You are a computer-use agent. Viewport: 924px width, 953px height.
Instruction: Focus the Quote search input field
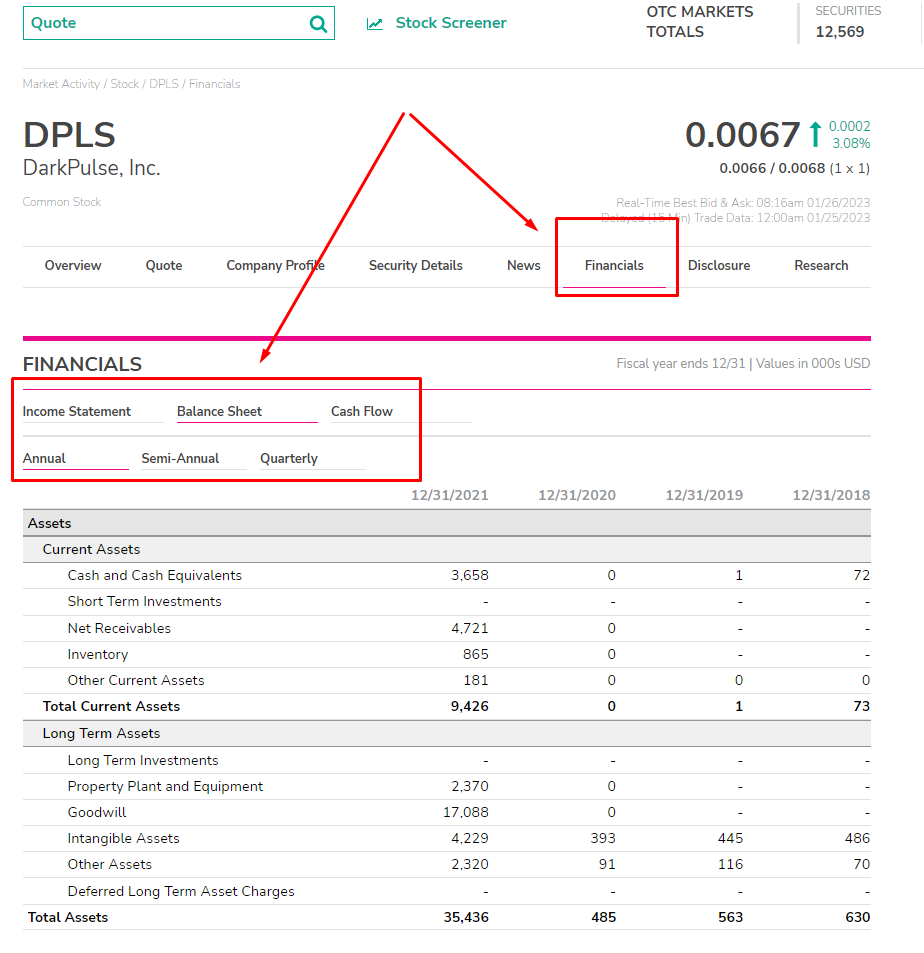point(179,23)
